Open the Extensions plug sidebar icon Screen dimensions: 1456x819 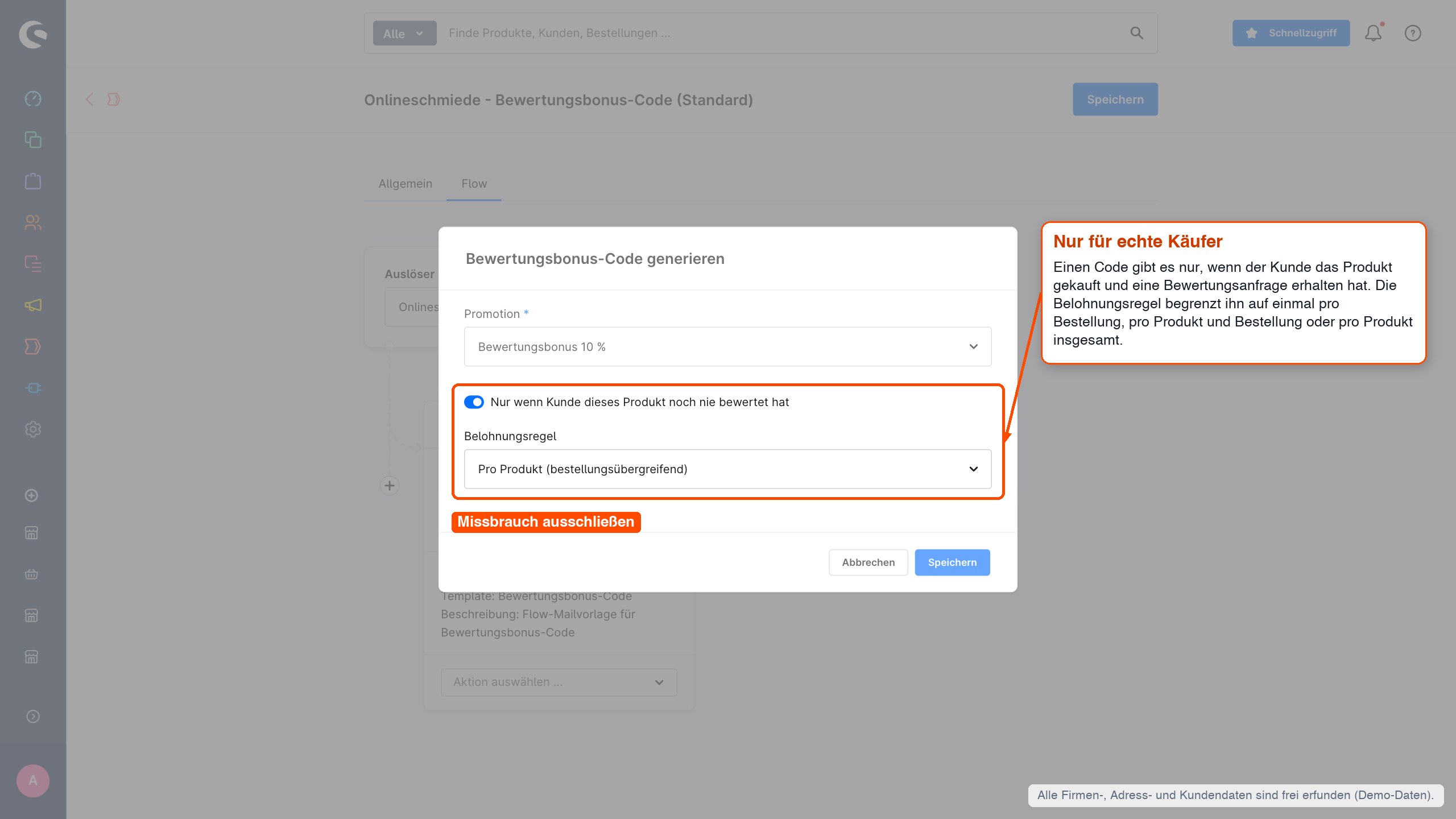(33, 388)
